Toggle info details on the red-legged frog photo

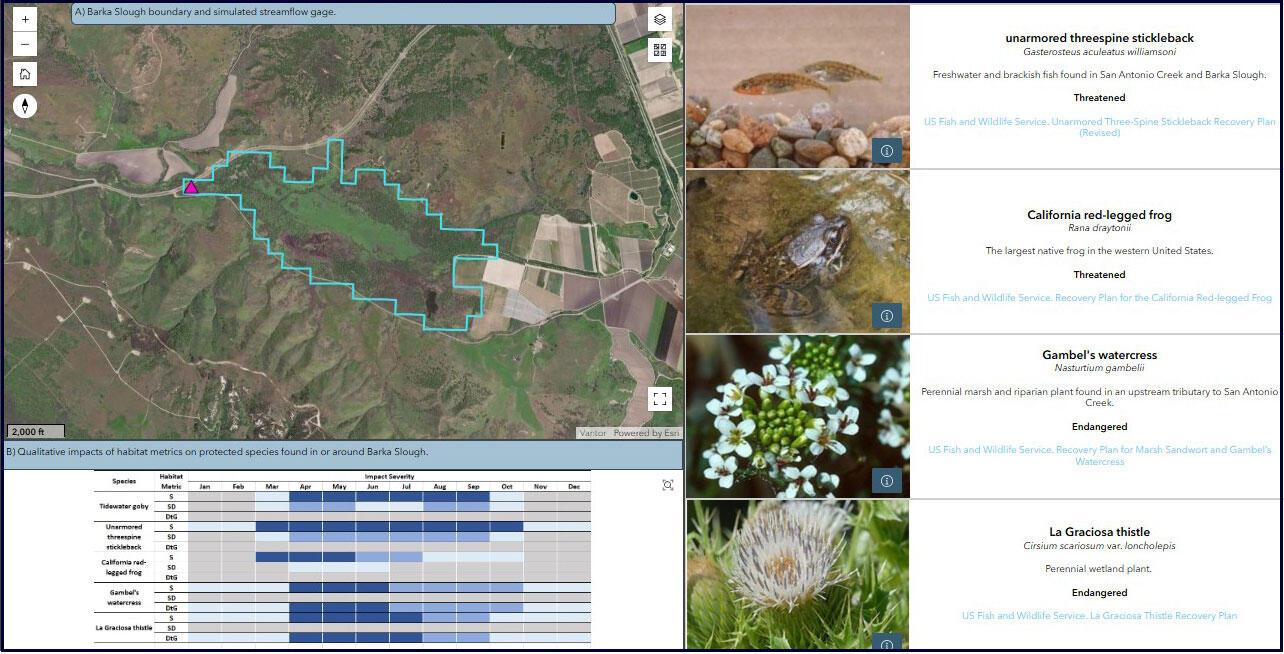coord(886,316)
